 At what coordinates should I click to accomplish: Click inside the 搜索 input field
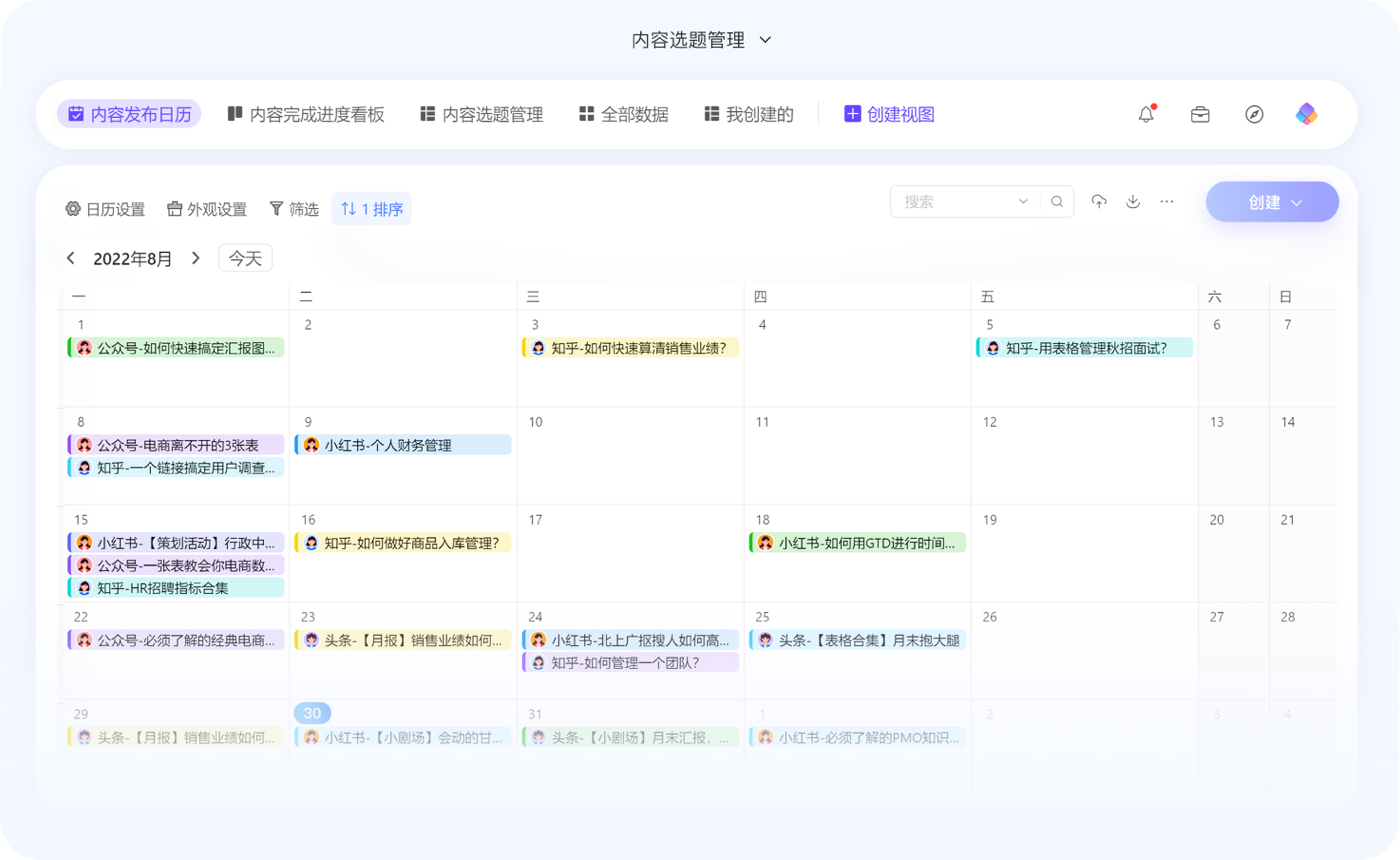tap(955, 201)
